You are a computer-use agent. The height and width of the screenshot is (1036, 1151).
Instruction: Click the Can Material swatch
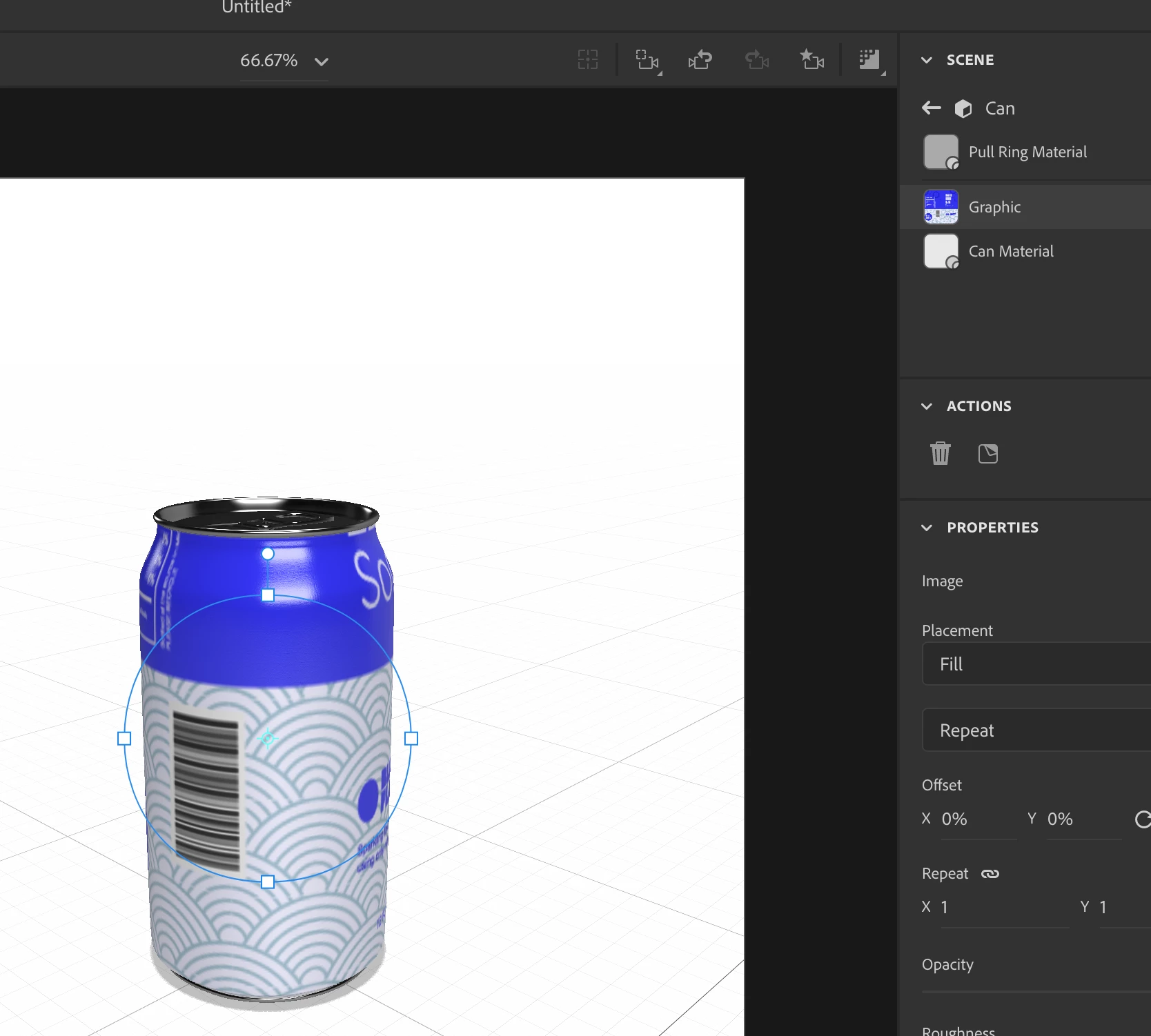click(941, 251)
